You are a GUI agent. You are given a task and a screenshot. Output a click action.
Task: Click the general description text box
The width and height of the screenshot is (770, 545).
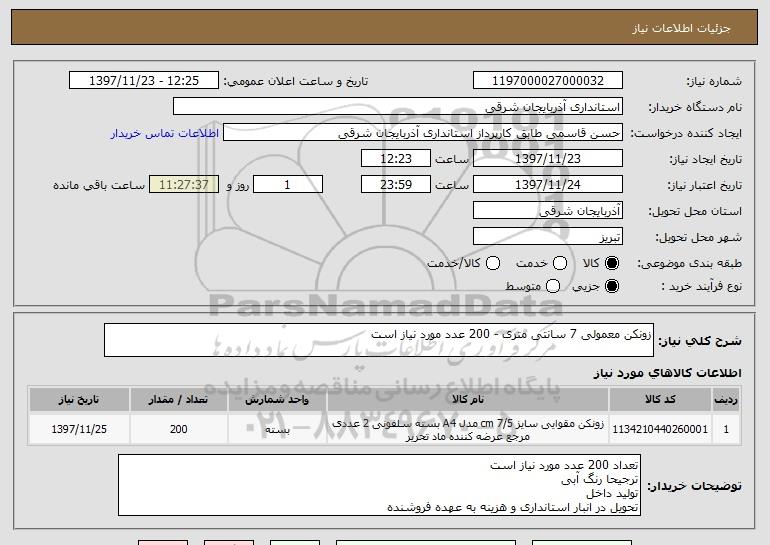[x=379, y=340]
